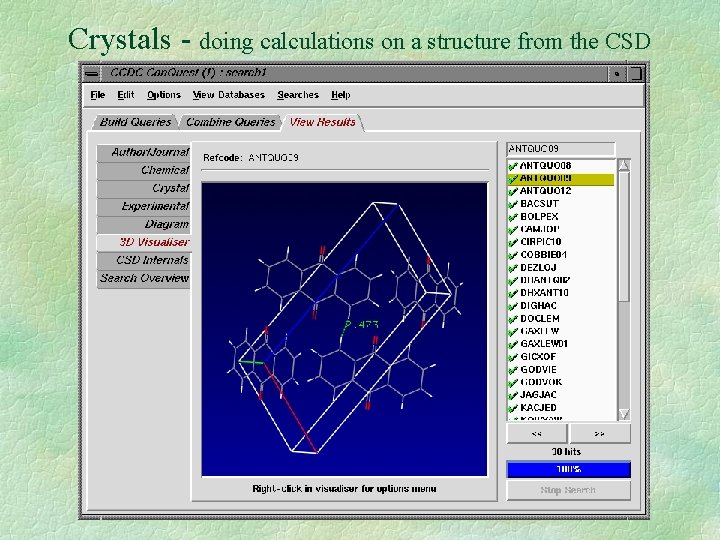
Task: Open the CSD Internals side tab
Action: tap(144, 260)
